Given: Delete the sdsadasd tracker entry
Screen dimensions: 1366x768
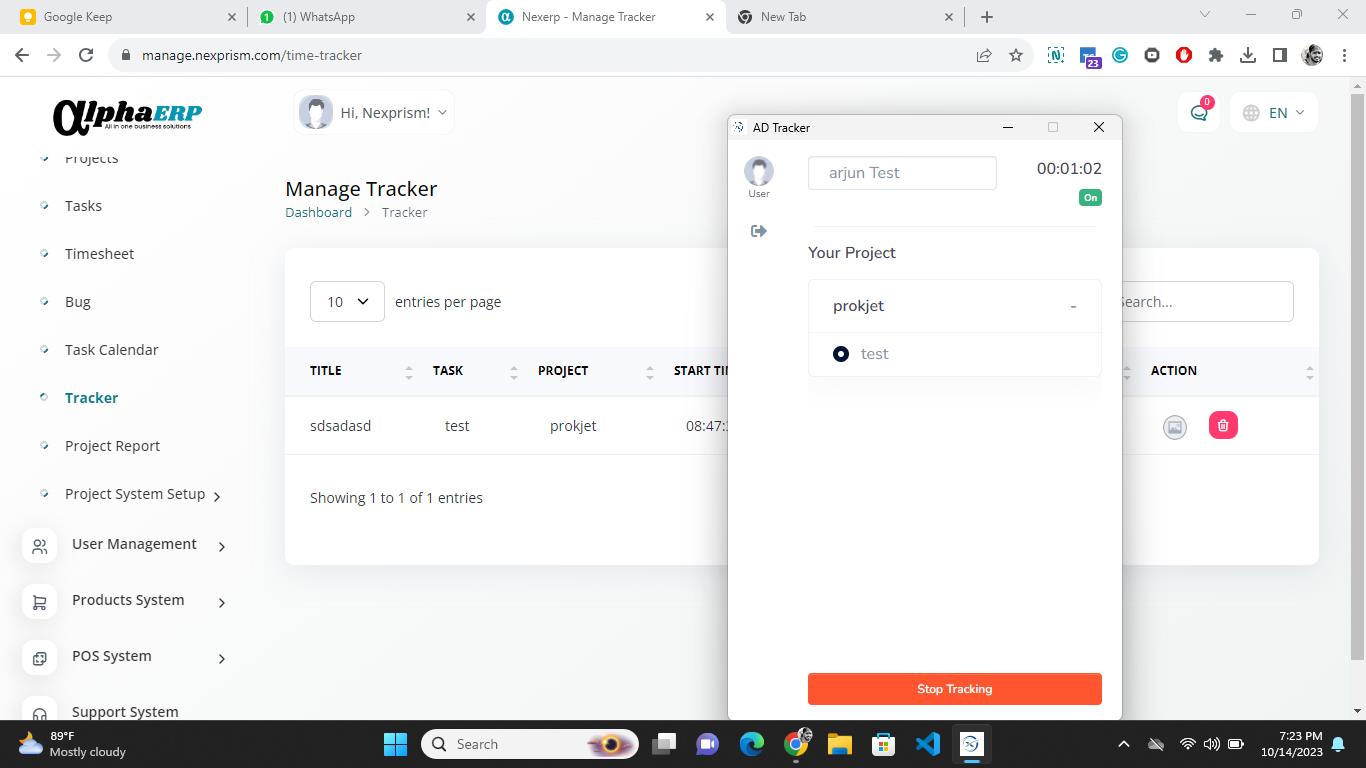Looking at the screenshot, I should pyautogui.click(x=1222, y=426).
